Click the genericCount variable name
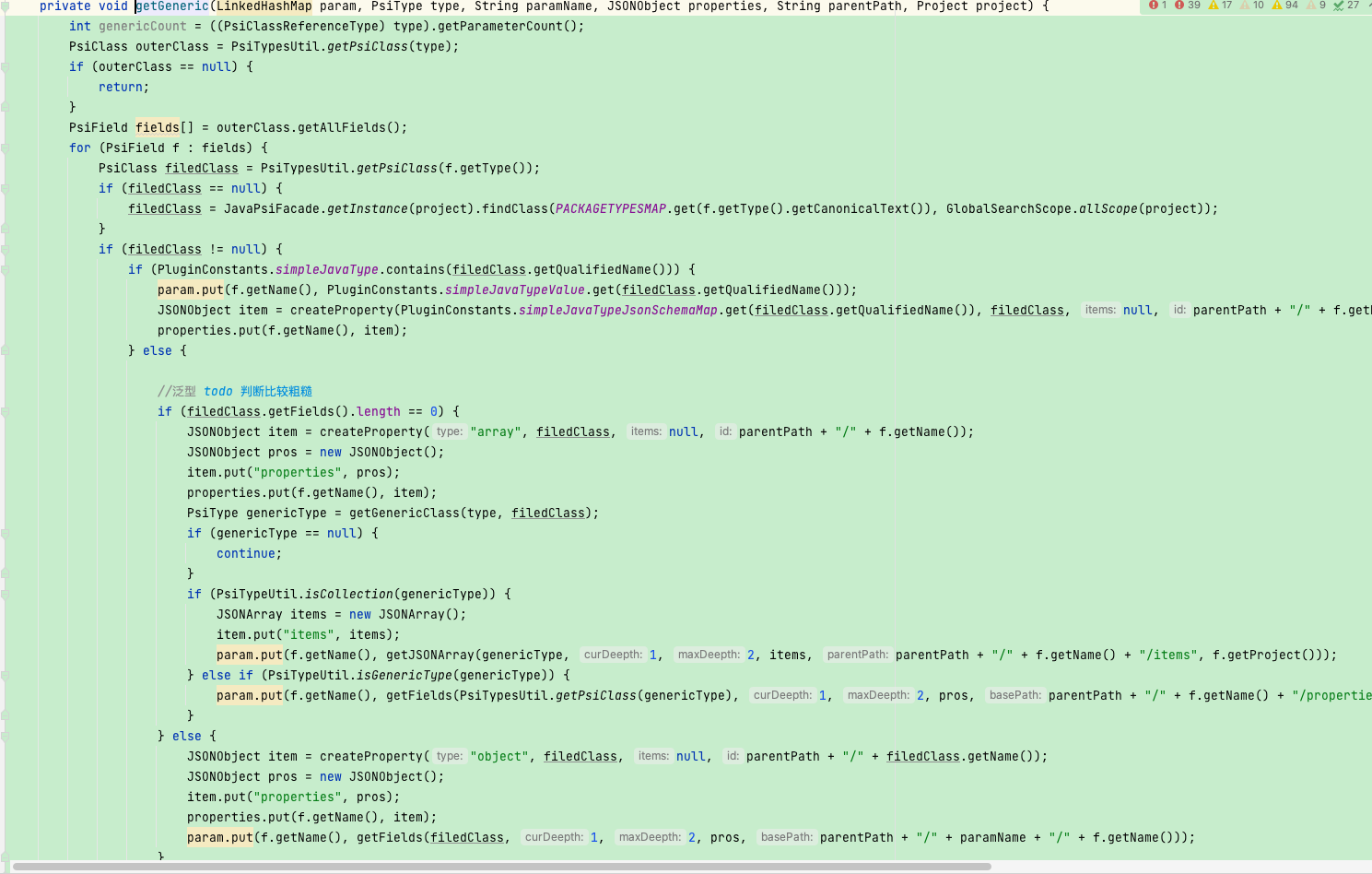This screenshot has width=1372, height=874. pos(143,27)
